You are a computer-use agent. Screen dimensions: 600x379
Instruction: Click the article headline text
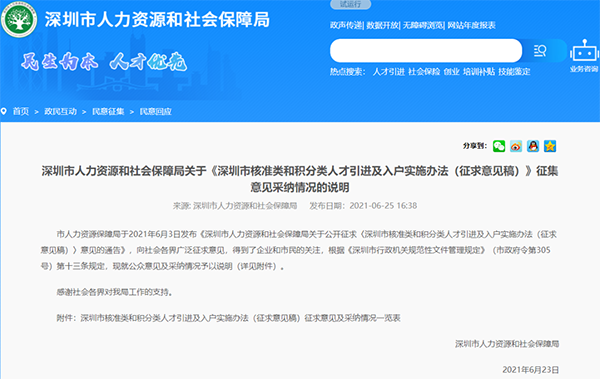[x=300, y=179]
